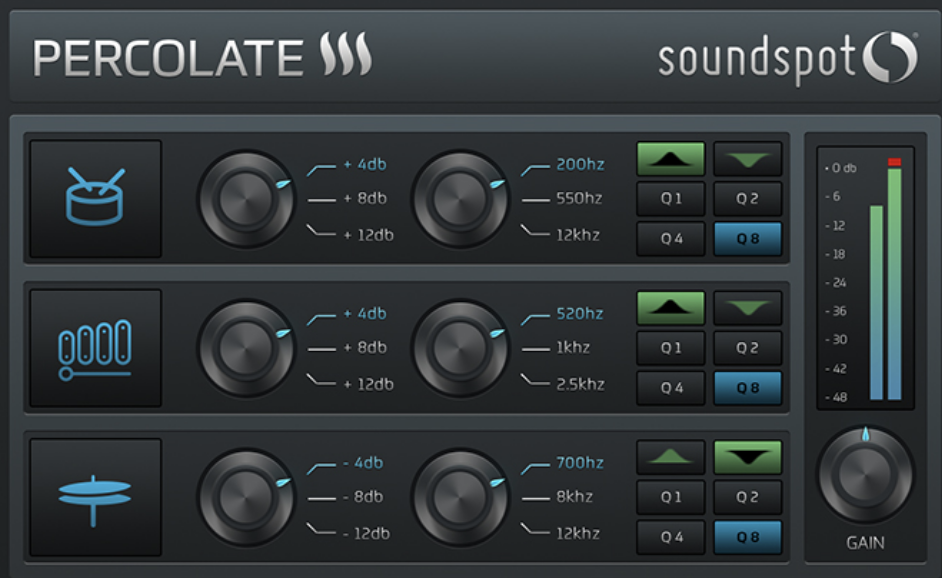Select the - 4db cut label
The height and width of the screenshot is (578, 942).
point(363,463)
